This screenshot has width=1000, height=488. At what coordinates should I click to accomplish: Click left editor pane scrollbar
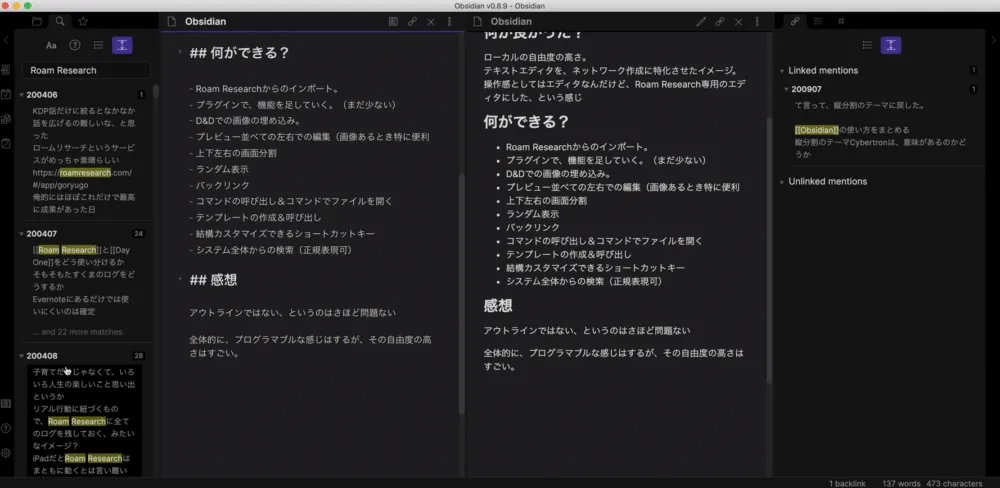[461, 294]
